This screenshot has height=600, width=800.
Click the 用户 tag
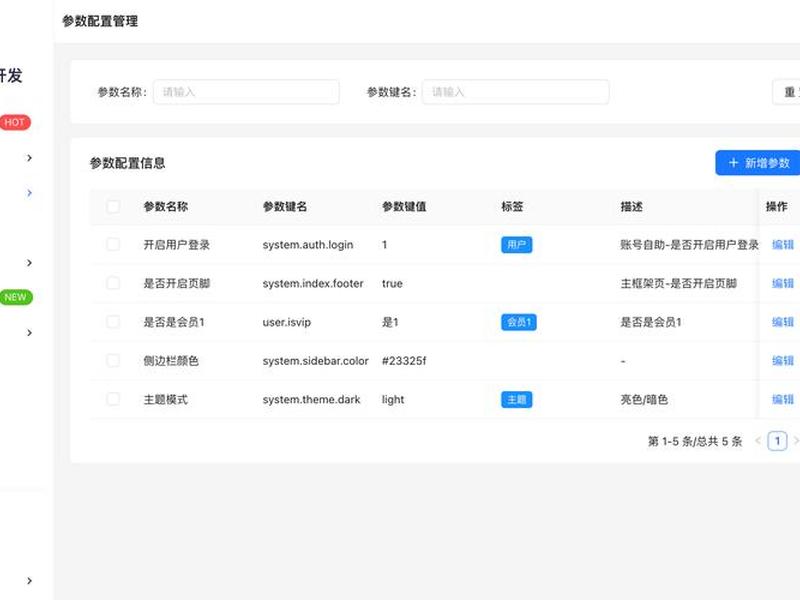coord(516,245)
